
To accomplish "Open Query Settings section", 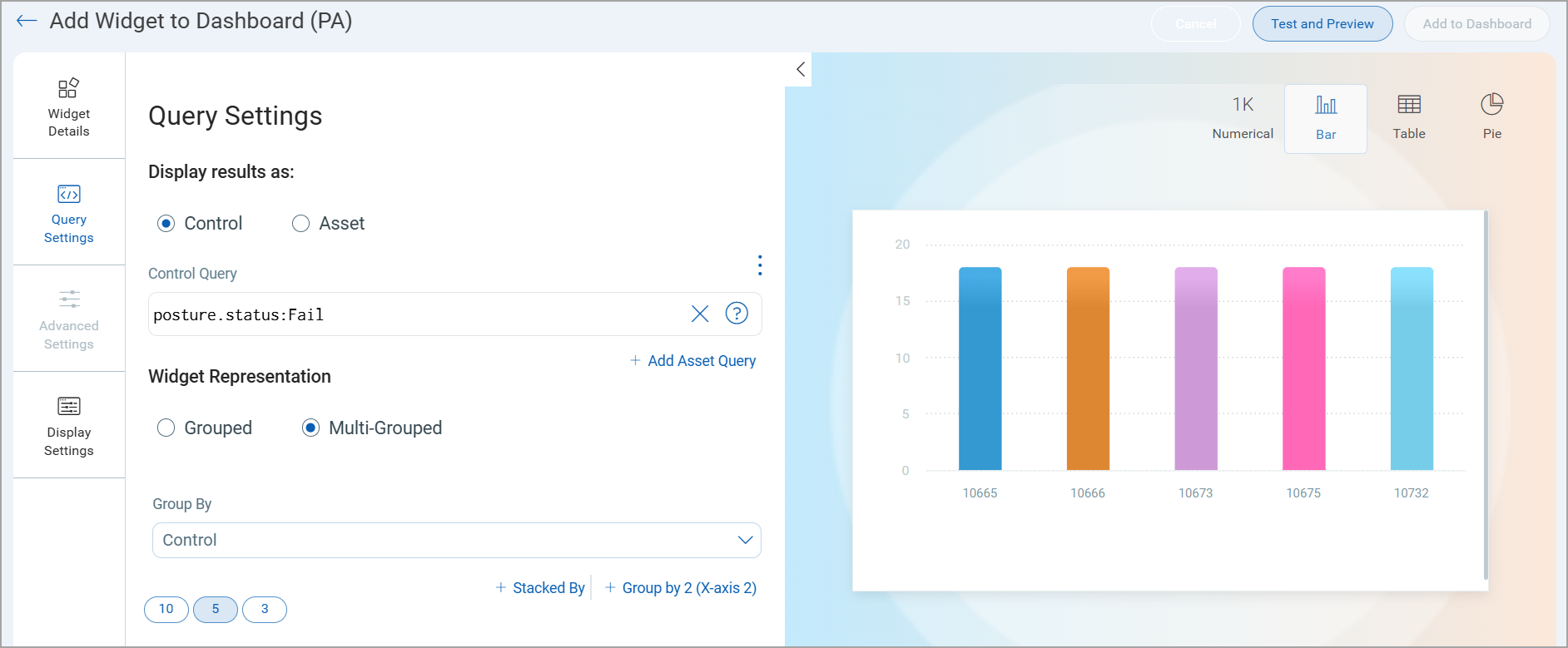I will coord(69,212).
